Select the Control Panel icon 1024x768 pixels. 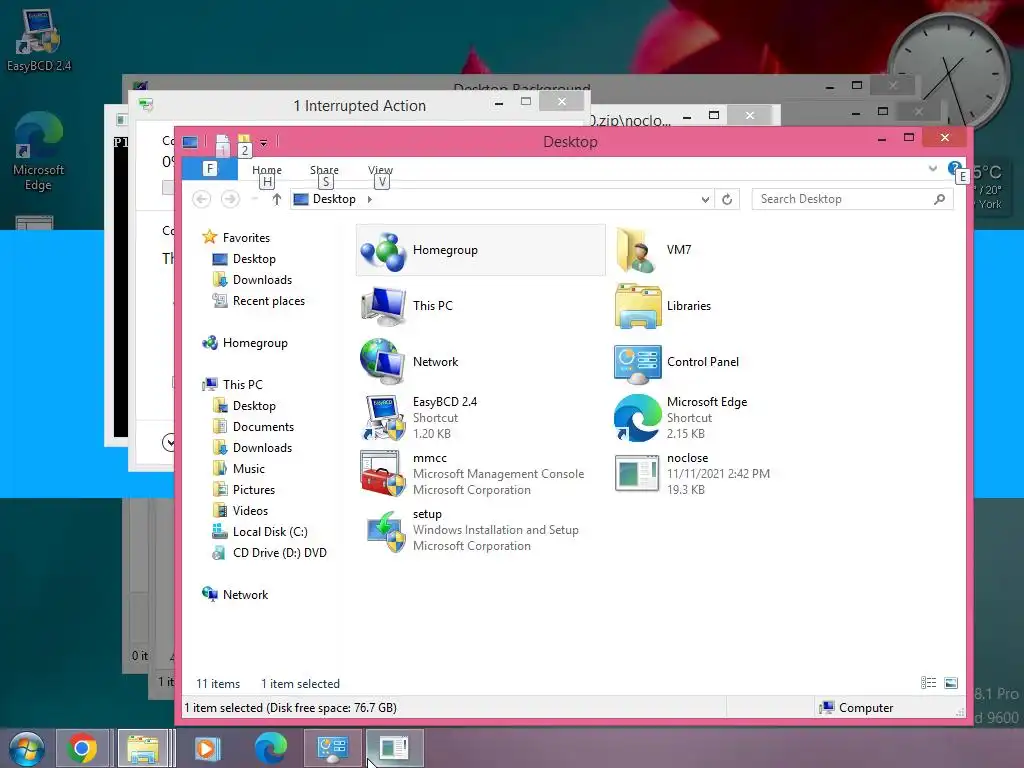(x=637, y=362)
